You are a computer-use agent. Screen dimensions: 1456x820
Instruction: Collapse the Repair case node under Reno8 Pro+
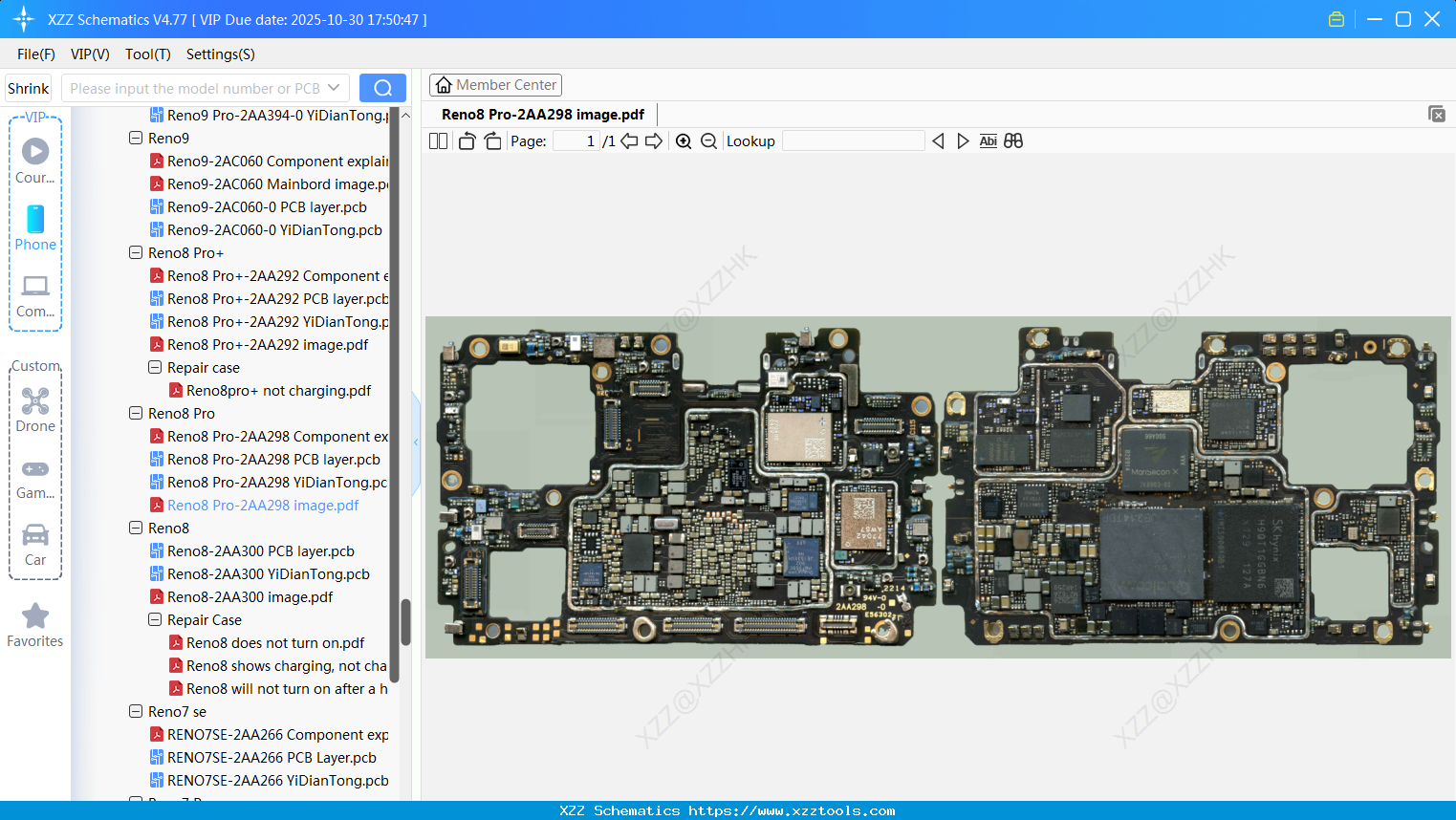click(155, 367)
